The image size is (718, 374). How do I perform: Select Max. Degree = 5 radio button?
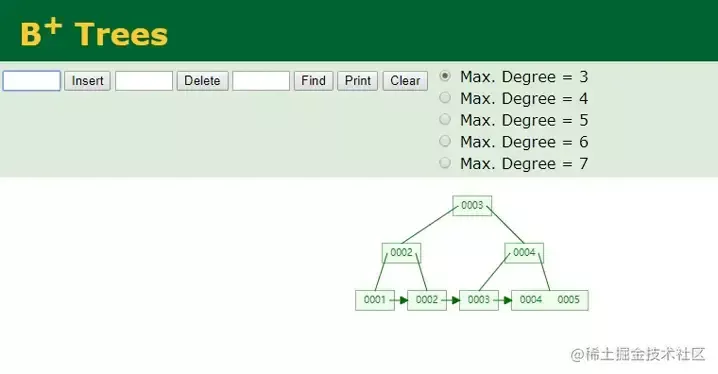pyautogui.click(x=445, y=119)
